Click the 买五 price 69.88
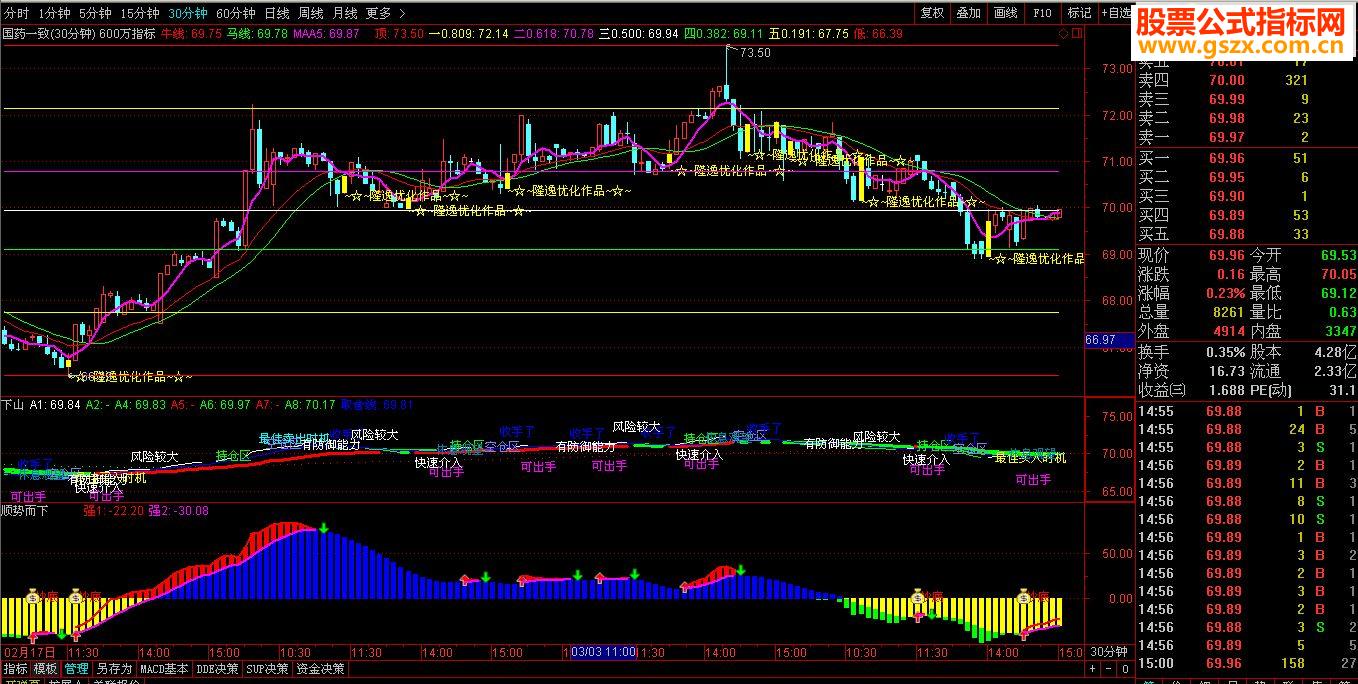1358x684 pixels. click(x=1227, y=234)
